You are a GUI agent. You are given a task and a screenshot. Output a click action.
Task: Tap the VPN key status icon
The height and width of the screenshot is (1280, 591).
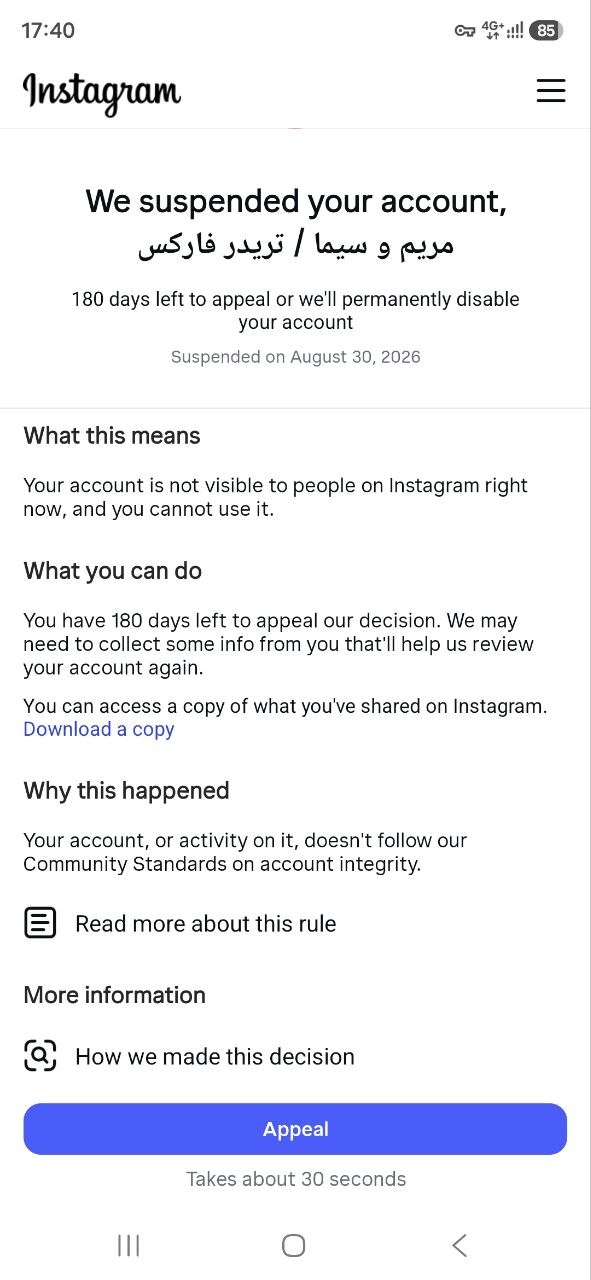[x=464, y=31]
